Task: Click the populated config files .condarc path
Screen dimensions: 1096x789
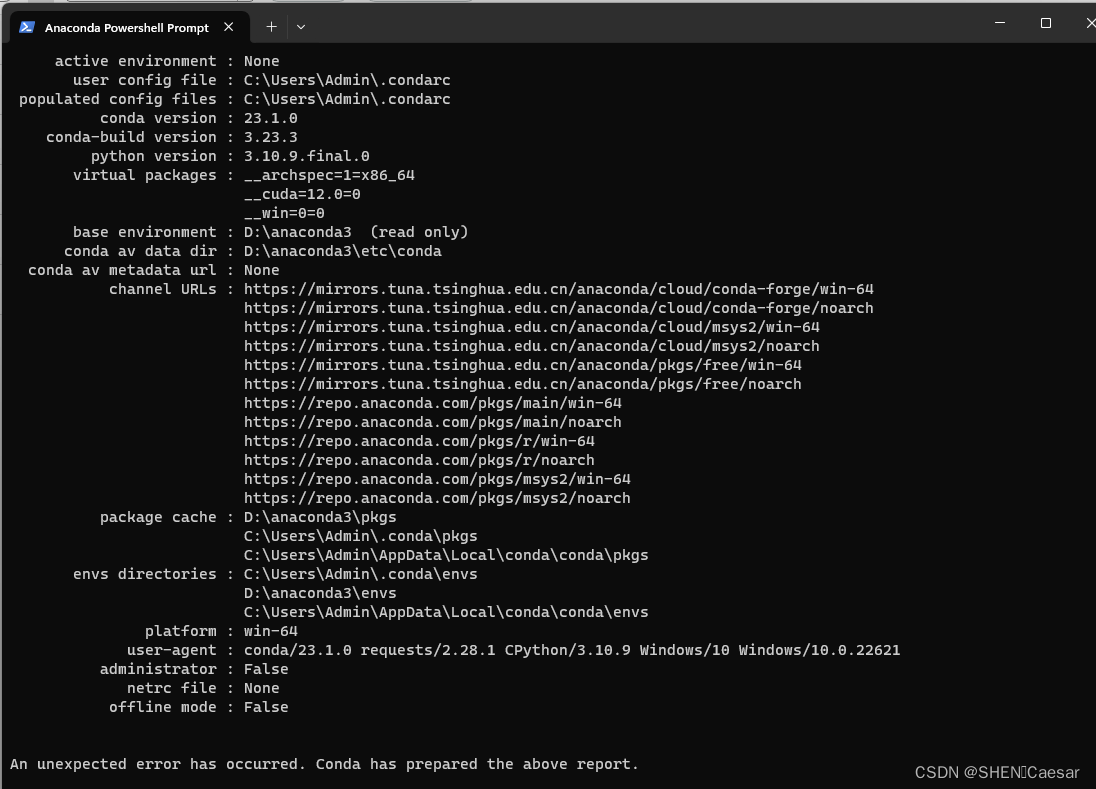Action: tap(347, 99)
